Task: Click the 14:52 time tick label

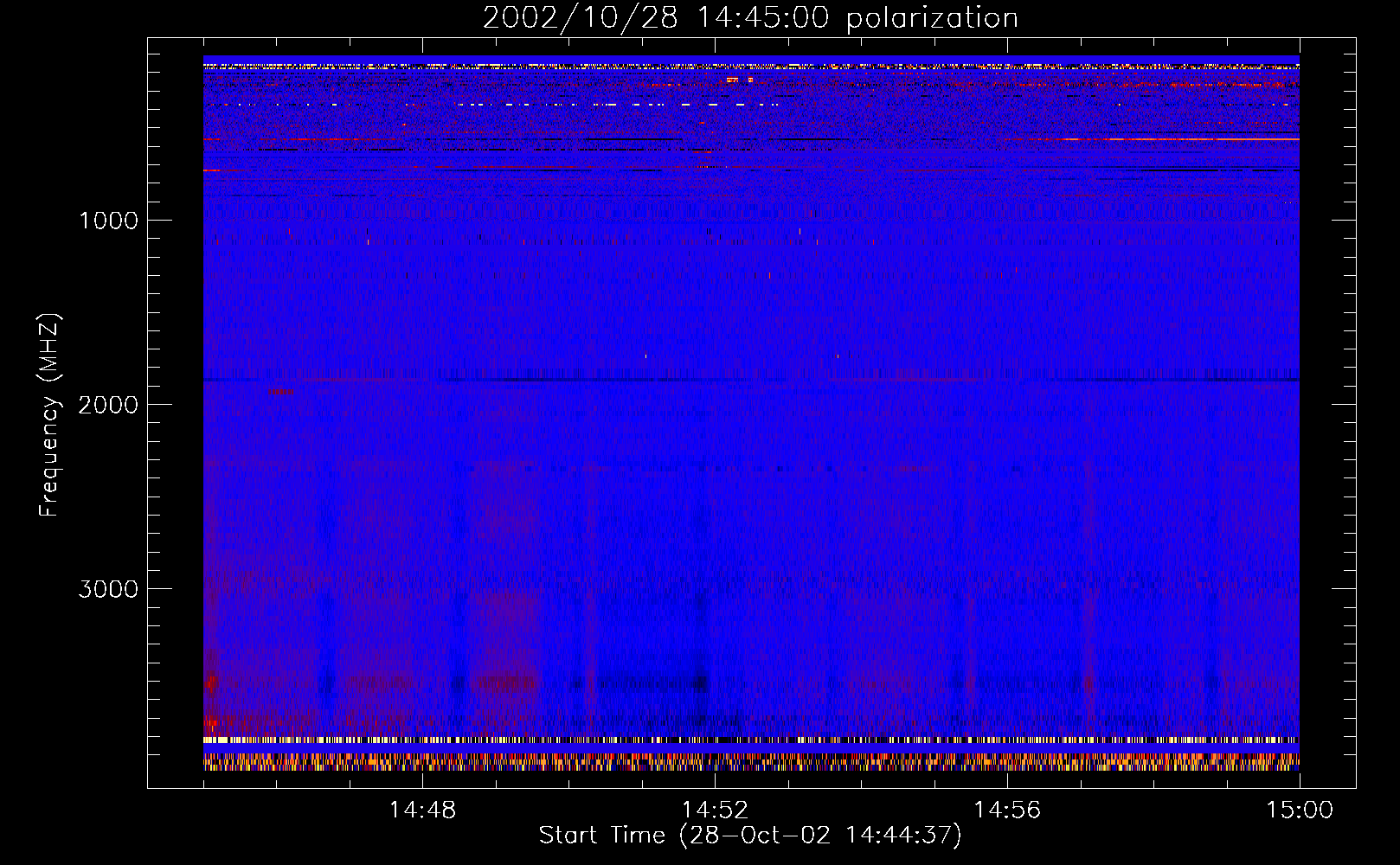Action: coord(715,811)
